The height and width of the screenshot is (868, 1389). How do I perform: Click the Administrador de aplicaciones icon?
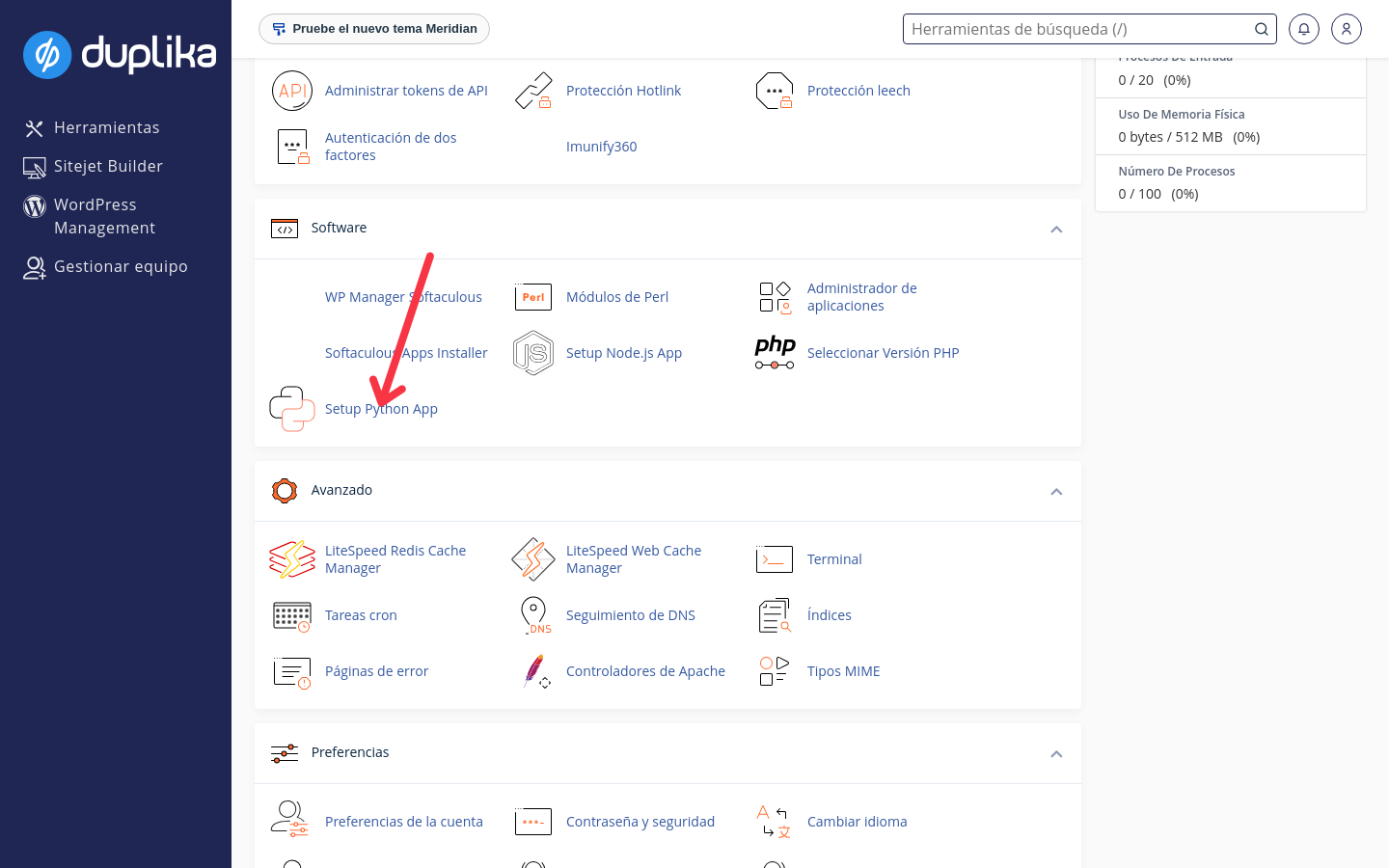tap(775, 297)
